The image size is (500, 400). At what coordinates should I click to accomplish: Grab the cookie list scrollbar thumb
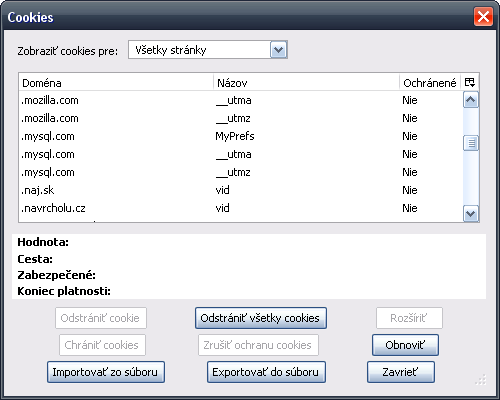coord(471,143)
